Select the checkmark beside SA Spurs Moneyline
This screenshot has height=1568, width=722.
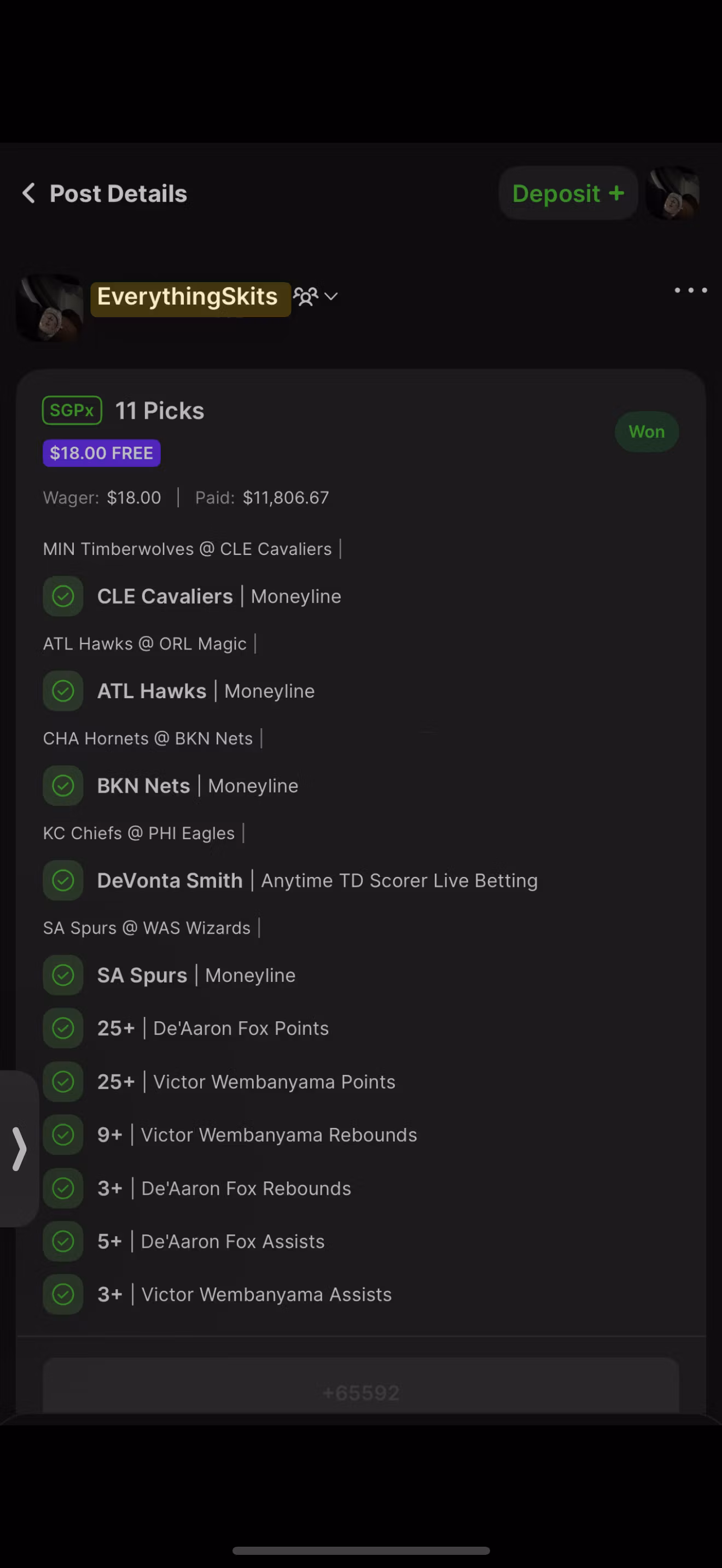coord(63,974)
